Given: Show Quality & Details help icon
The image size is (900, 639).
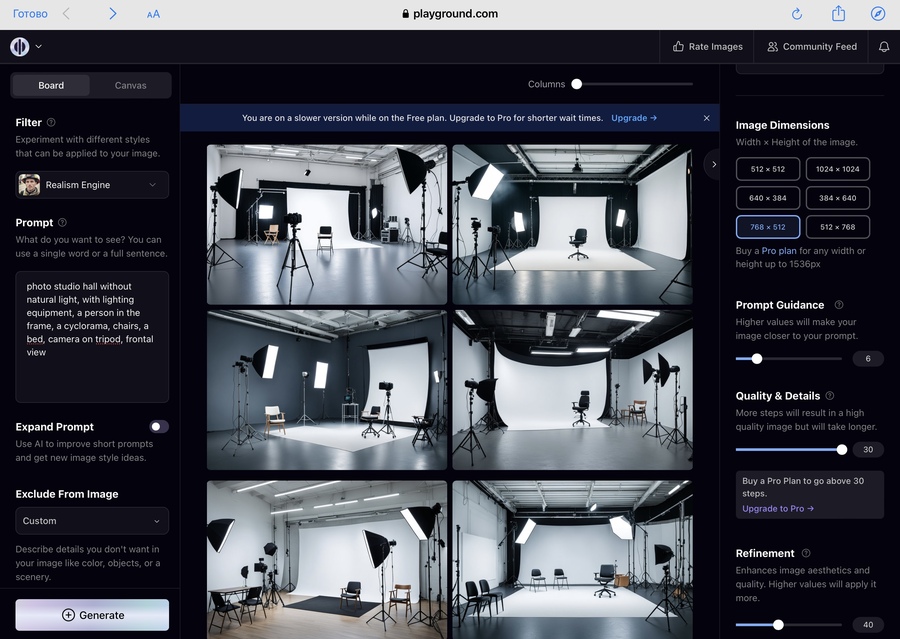Looking at the screenshot, I should click(829, 396).
